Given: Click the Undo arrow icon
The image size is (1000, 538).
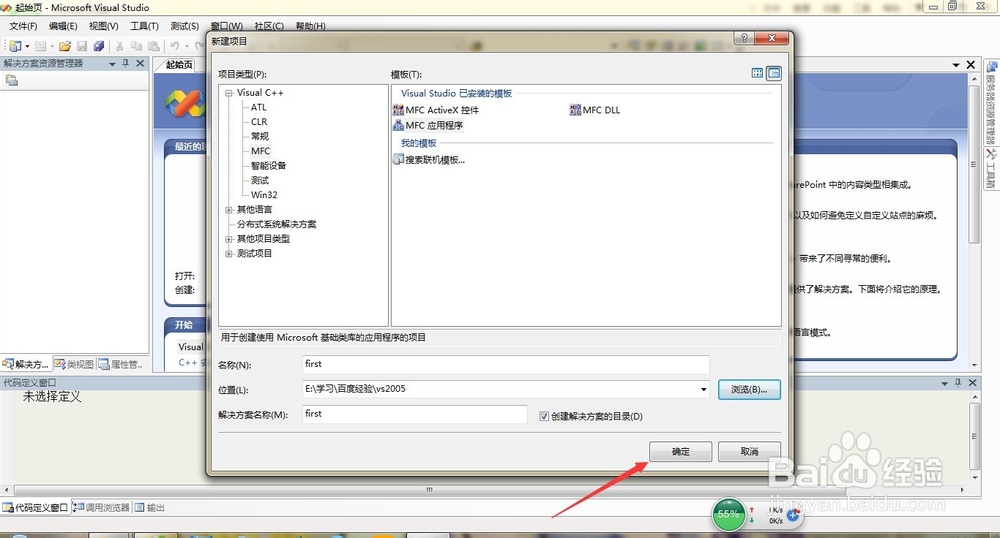Looking at the screenshot, I should [174, 46].
